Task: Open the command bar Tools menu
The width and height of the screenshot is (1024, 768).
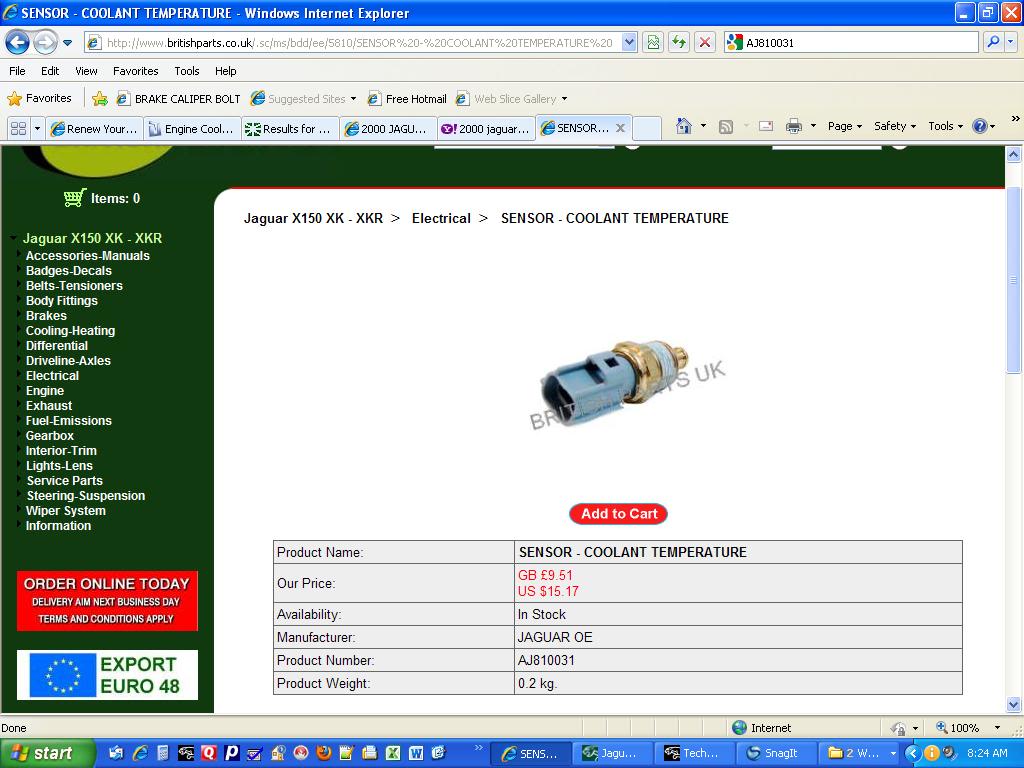Action: (945, 126)
